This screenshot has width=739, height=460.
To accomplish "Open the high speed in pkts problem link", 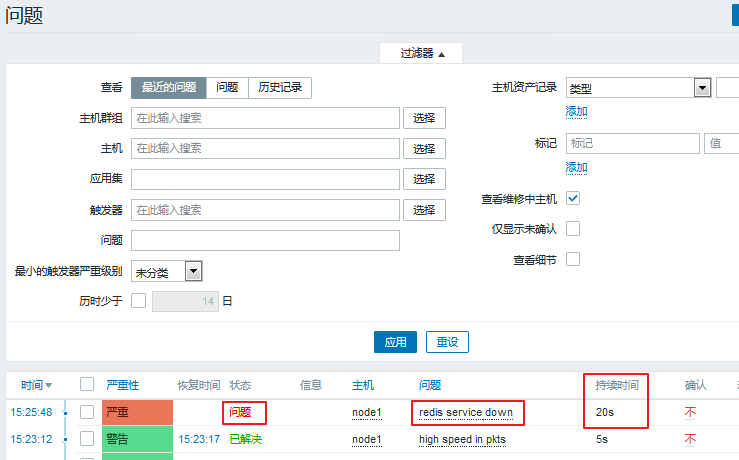I will 462,440.
